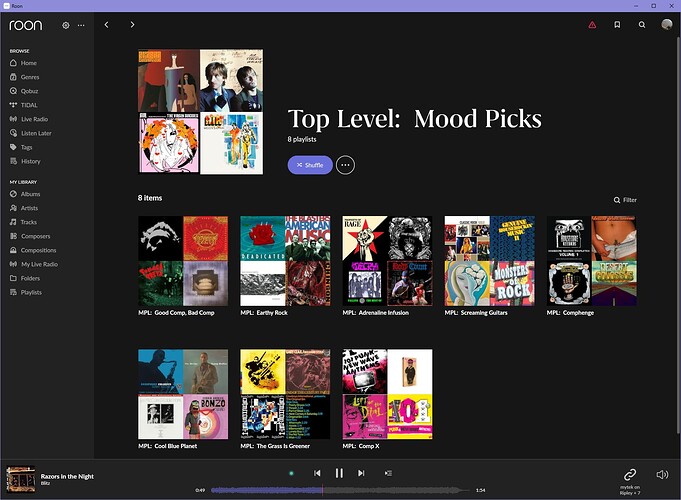Open MPL: Comphenge playlist cover

[592, 261]
